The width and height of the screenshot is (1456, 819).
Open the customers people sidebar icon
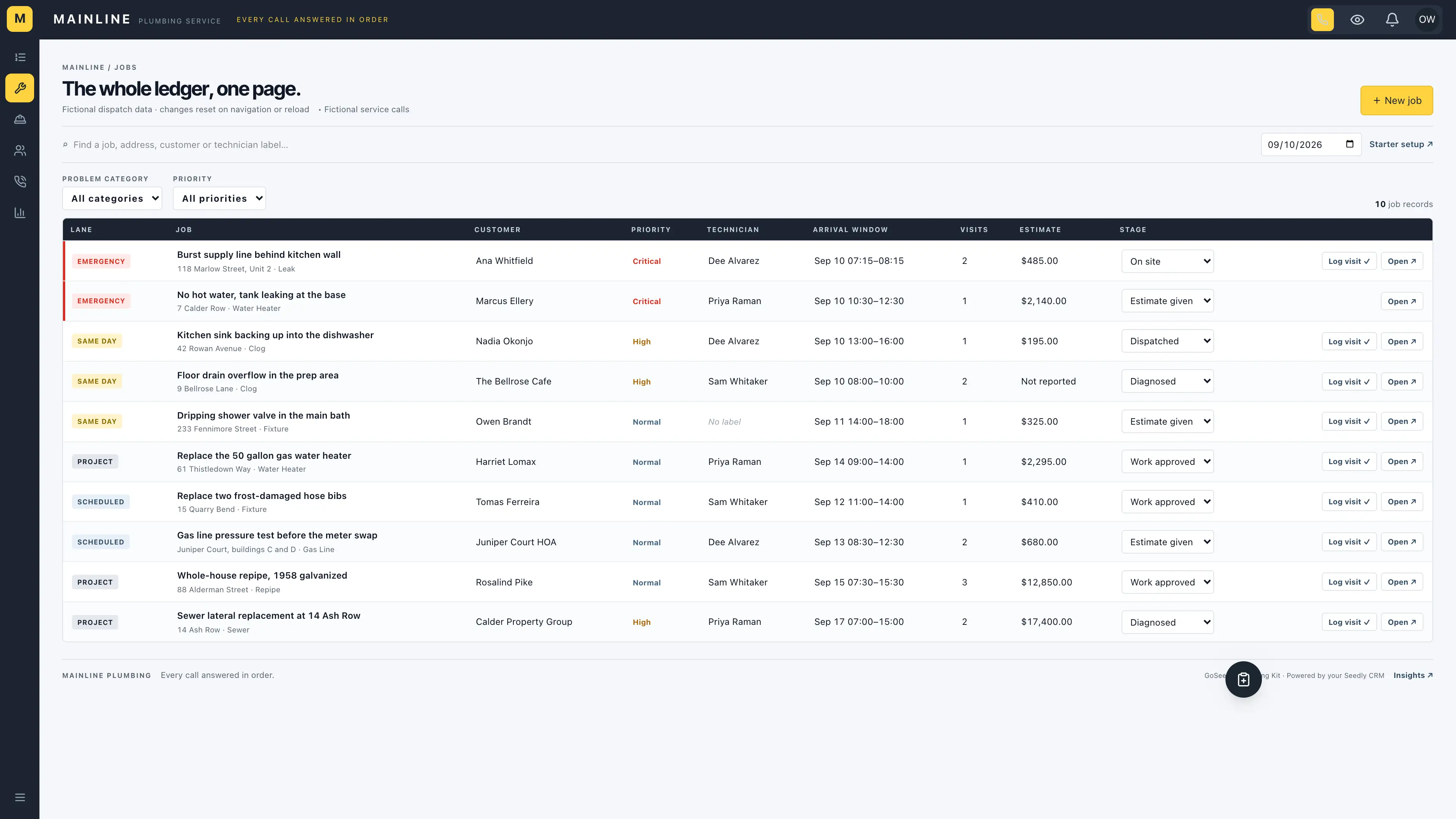point(20,151)
